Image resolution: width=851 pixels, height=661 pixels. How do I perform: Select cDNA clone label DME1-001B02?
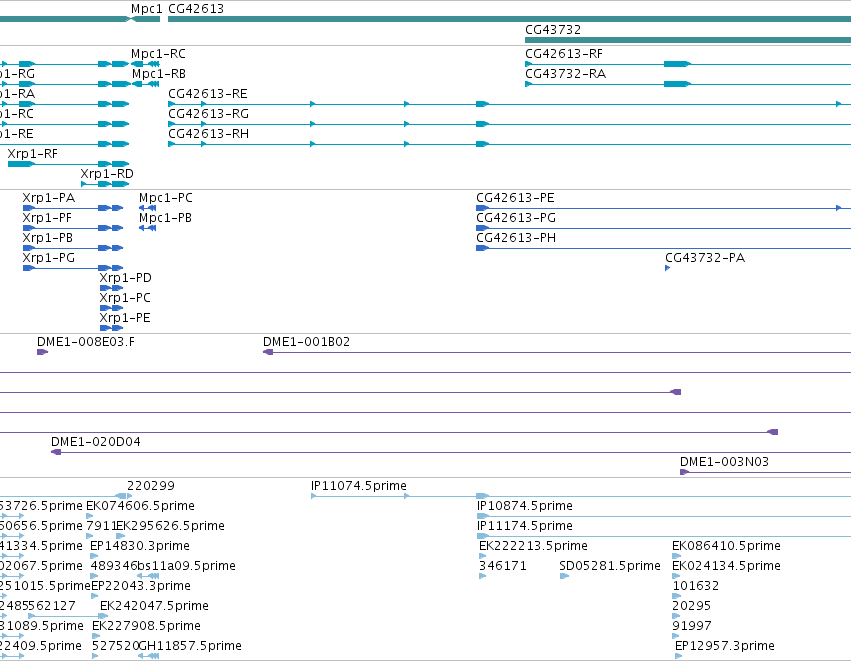point(307,342)
